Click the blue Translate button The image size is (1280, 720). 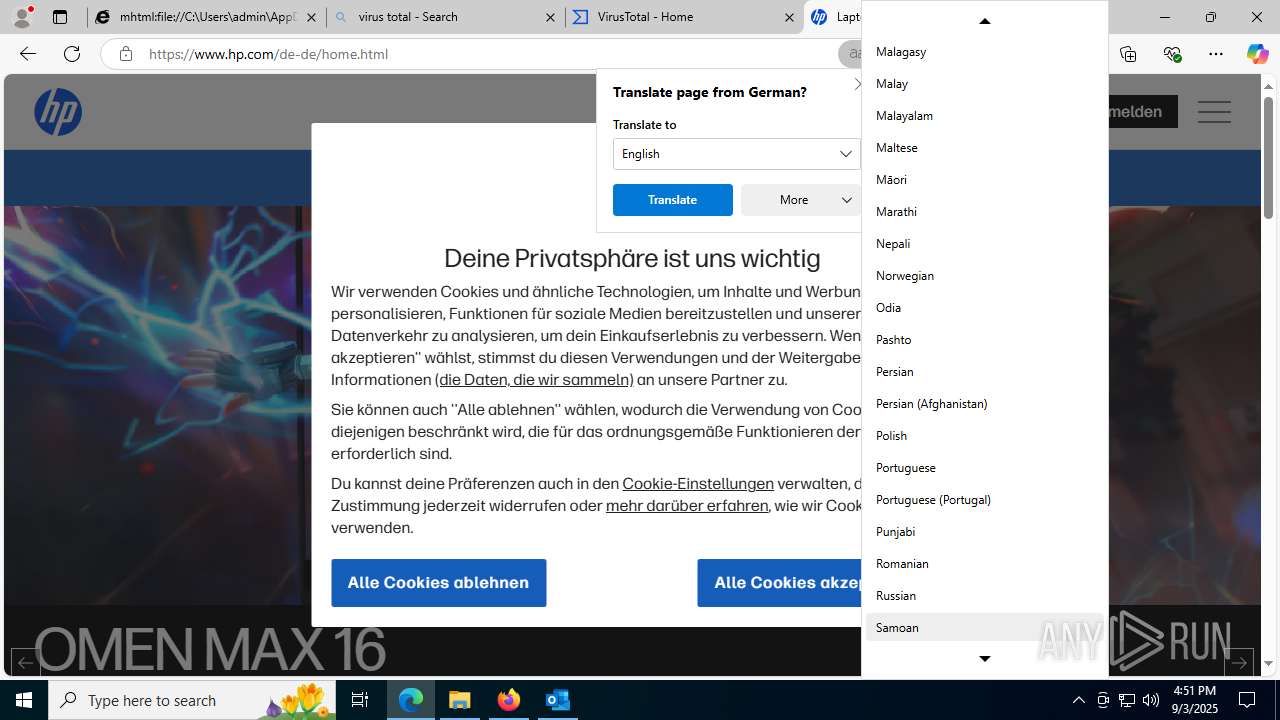click(672, 200)
